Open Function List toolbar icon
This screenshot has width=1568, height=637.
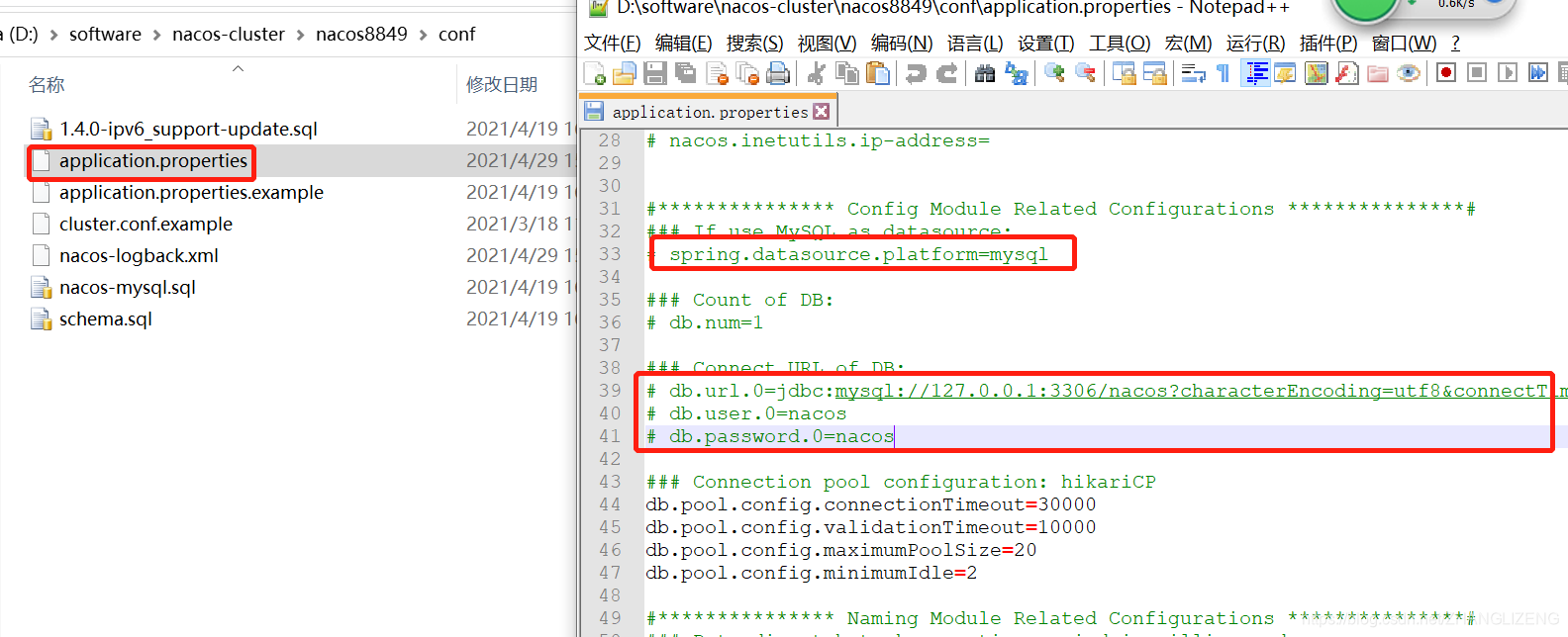point(1347,73)
